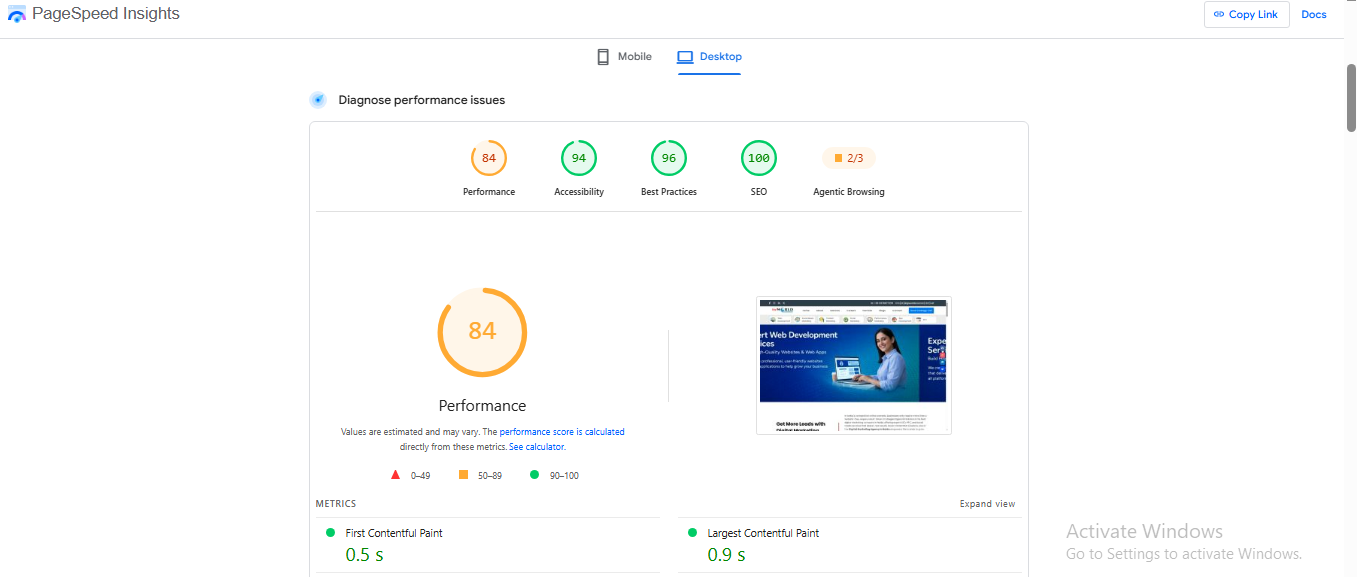1357x577 pixels.
Task: Click the website screenshot thumbnail
Action: click(x=854, y=365)
